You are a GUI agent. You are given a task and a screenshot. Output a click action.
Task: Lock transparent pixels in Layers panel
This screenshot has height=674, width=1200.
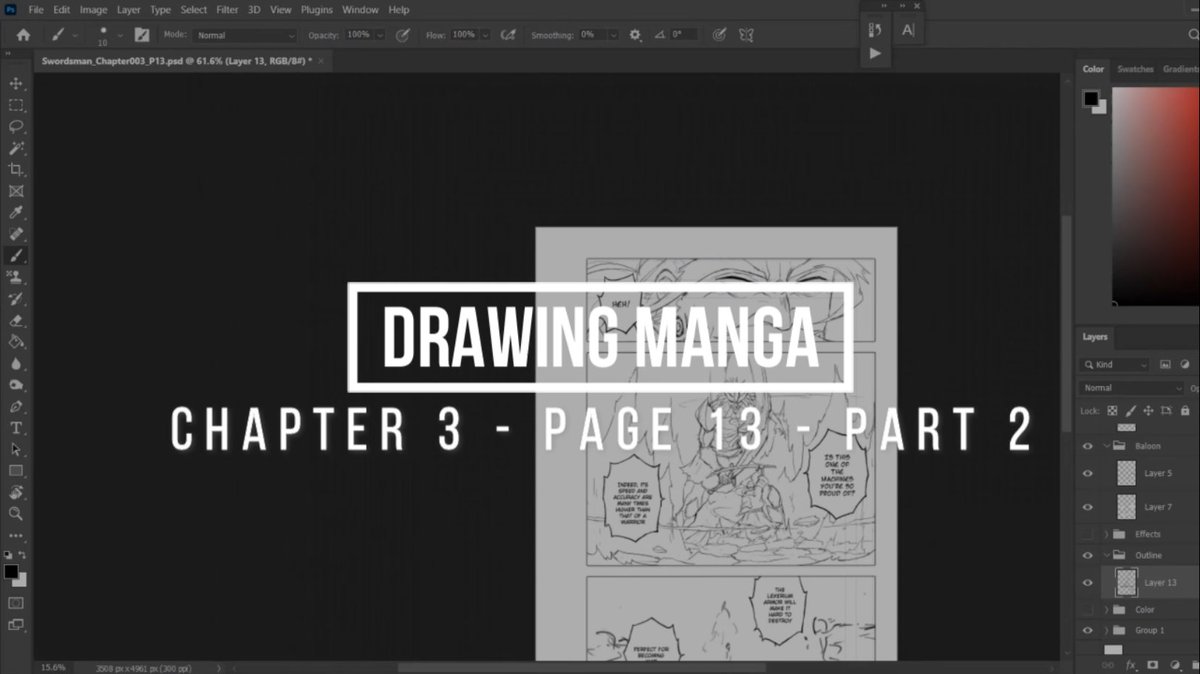tap(1113, 411)
